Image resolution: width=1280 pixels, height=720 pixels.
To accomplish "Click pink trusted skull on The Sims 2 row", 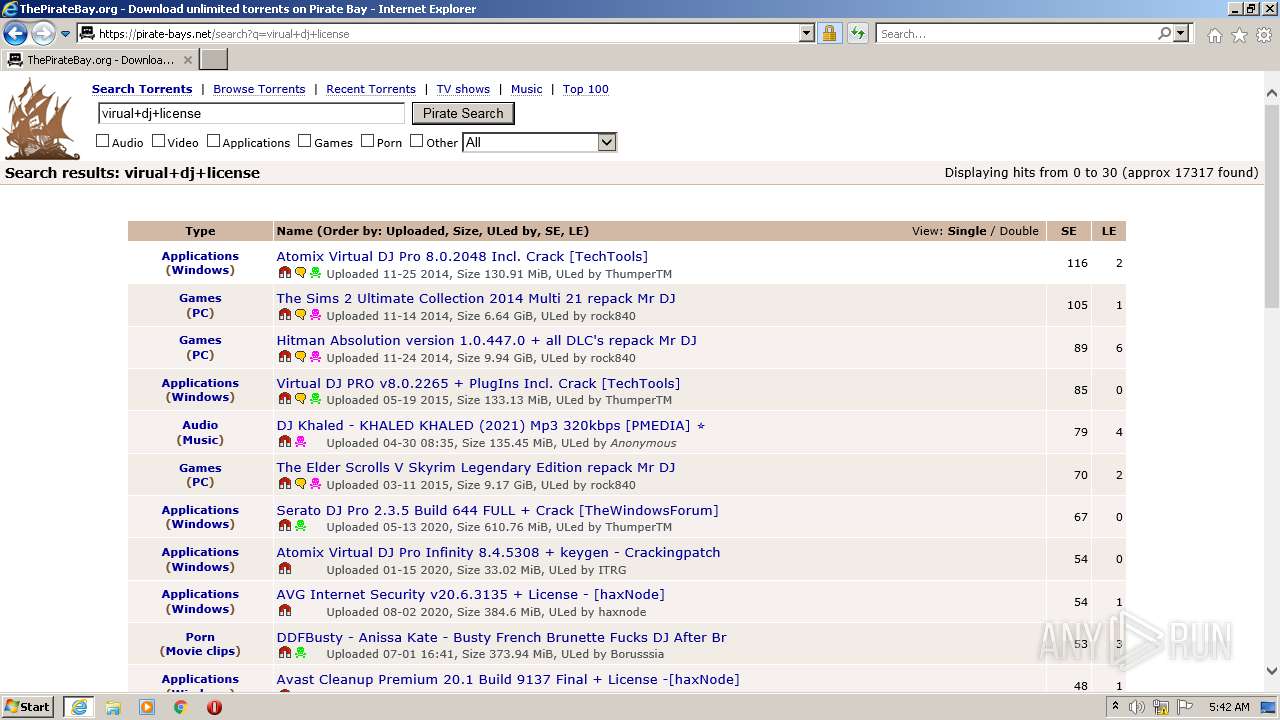I will point(315,315).
